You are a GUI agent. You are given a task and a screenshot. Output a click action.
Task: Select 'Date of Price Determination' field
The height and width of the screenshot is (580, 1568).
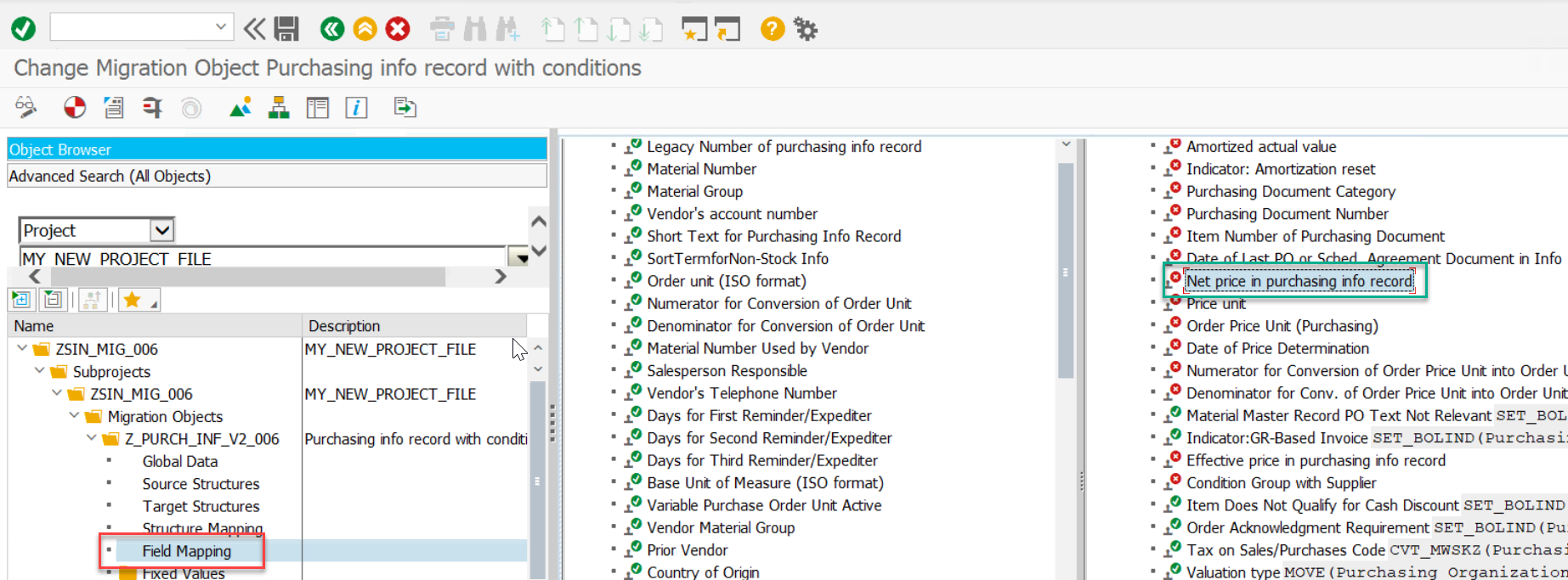click(1277, 348)
